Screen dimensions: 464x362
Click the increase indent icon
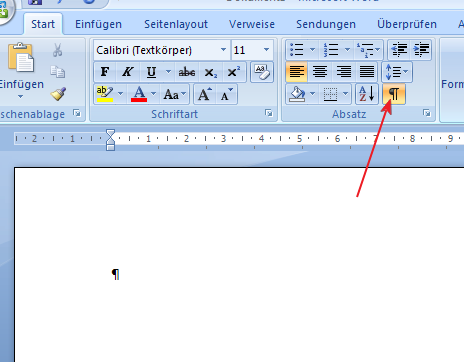pyautogui.click(x=421, y=50)
